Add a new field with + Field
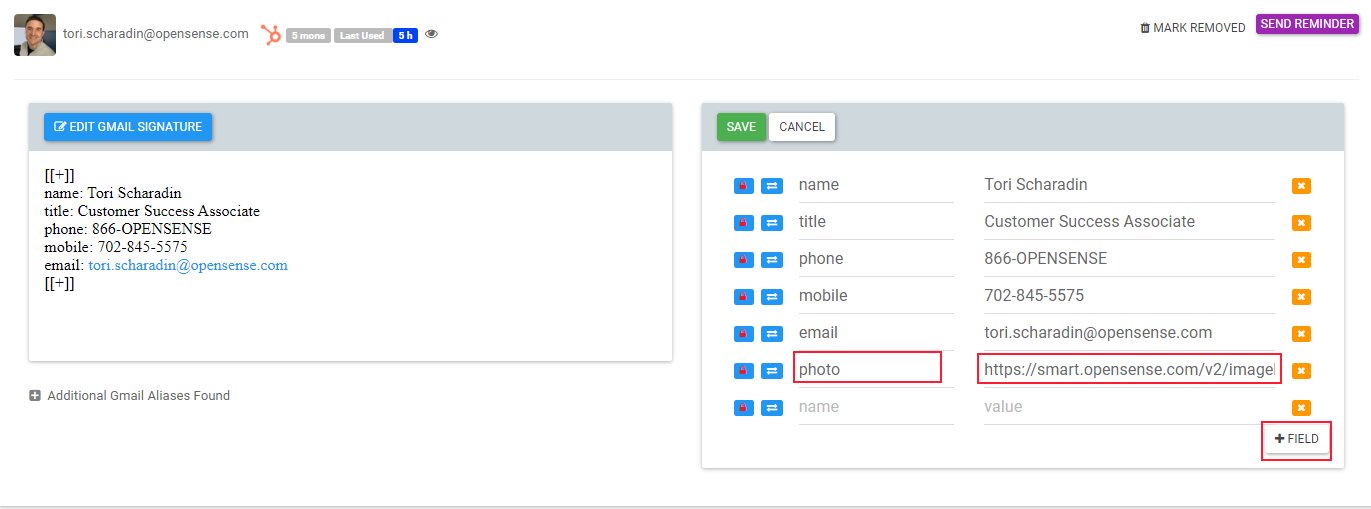 point(1297,439)
